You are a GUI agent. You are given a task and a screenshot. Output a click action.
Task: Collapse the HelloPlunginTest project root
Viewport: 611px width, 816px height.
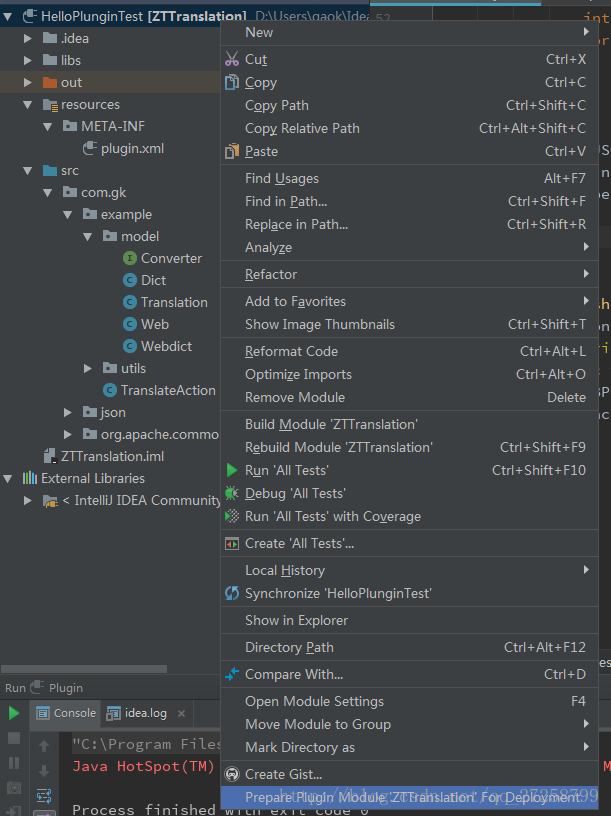pyautogui.click(x=8, y=17)
